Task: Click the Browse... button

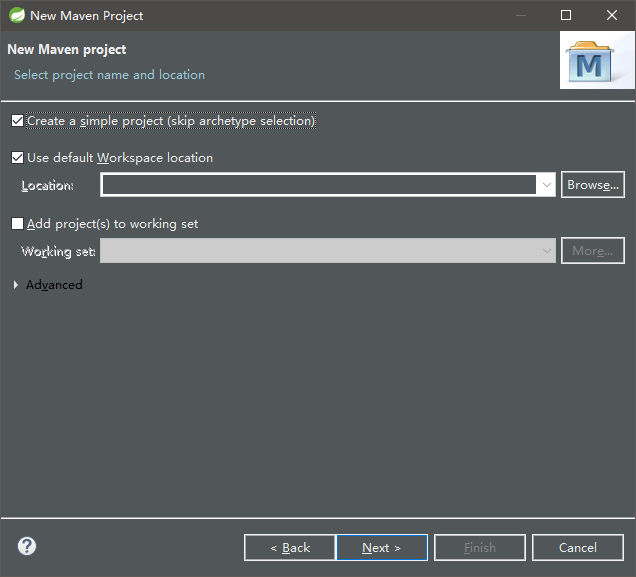Action: click(x=593, y=185)
